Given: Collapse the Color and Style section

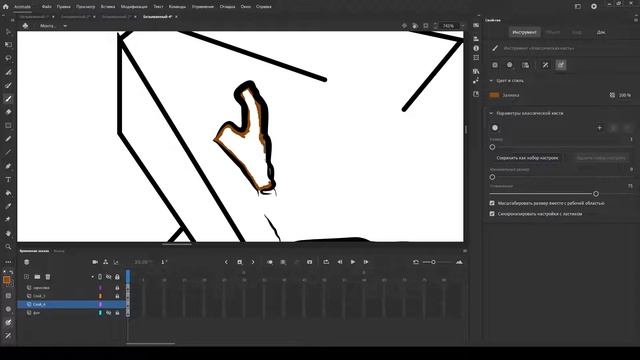Looking at the screenshot, I should [x=491, y=80].
